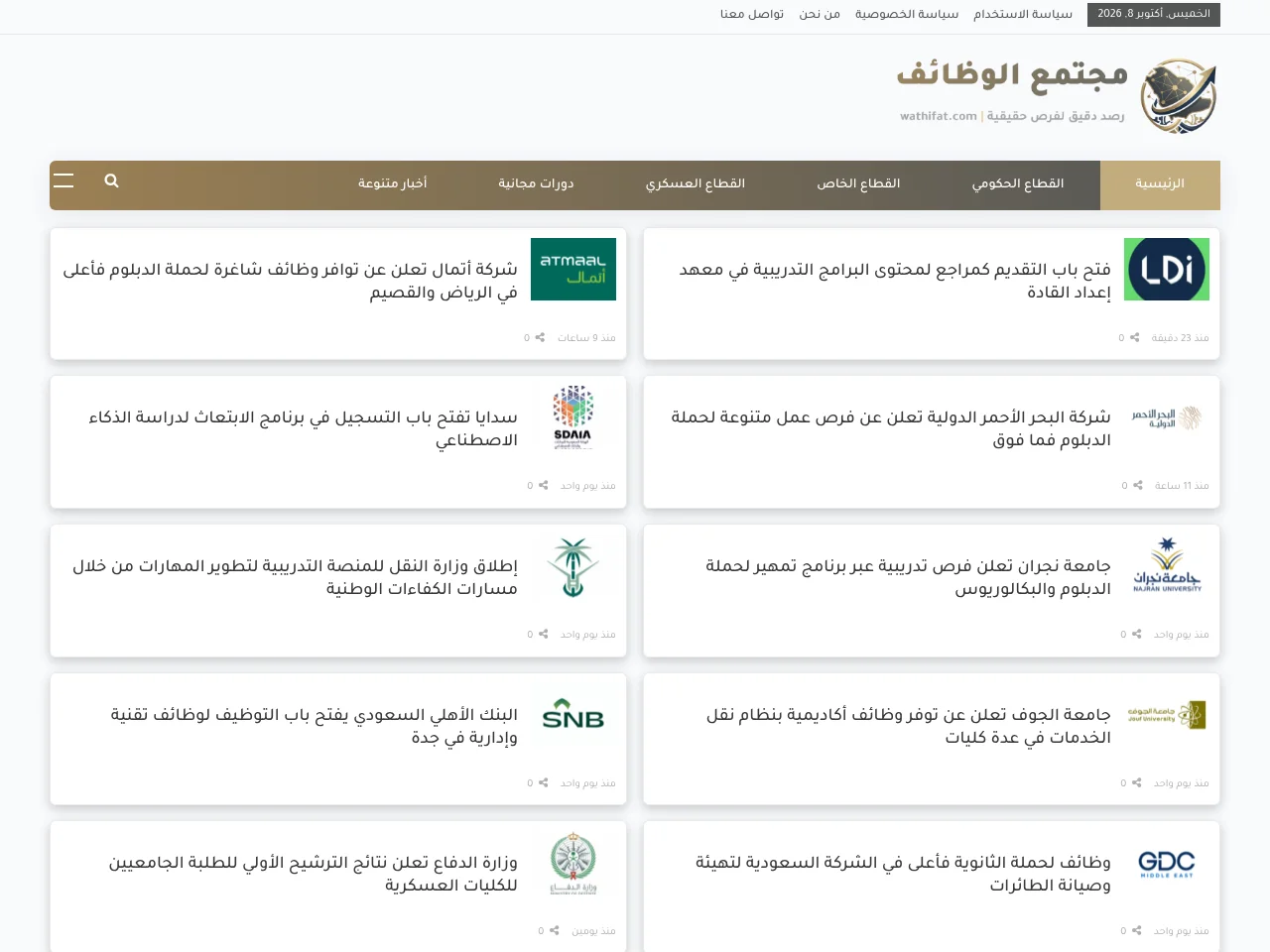Viewport: 1270px width, 952px height.
Task: Go to الرئيسية home tab
Action: [x=1160, y=184]
